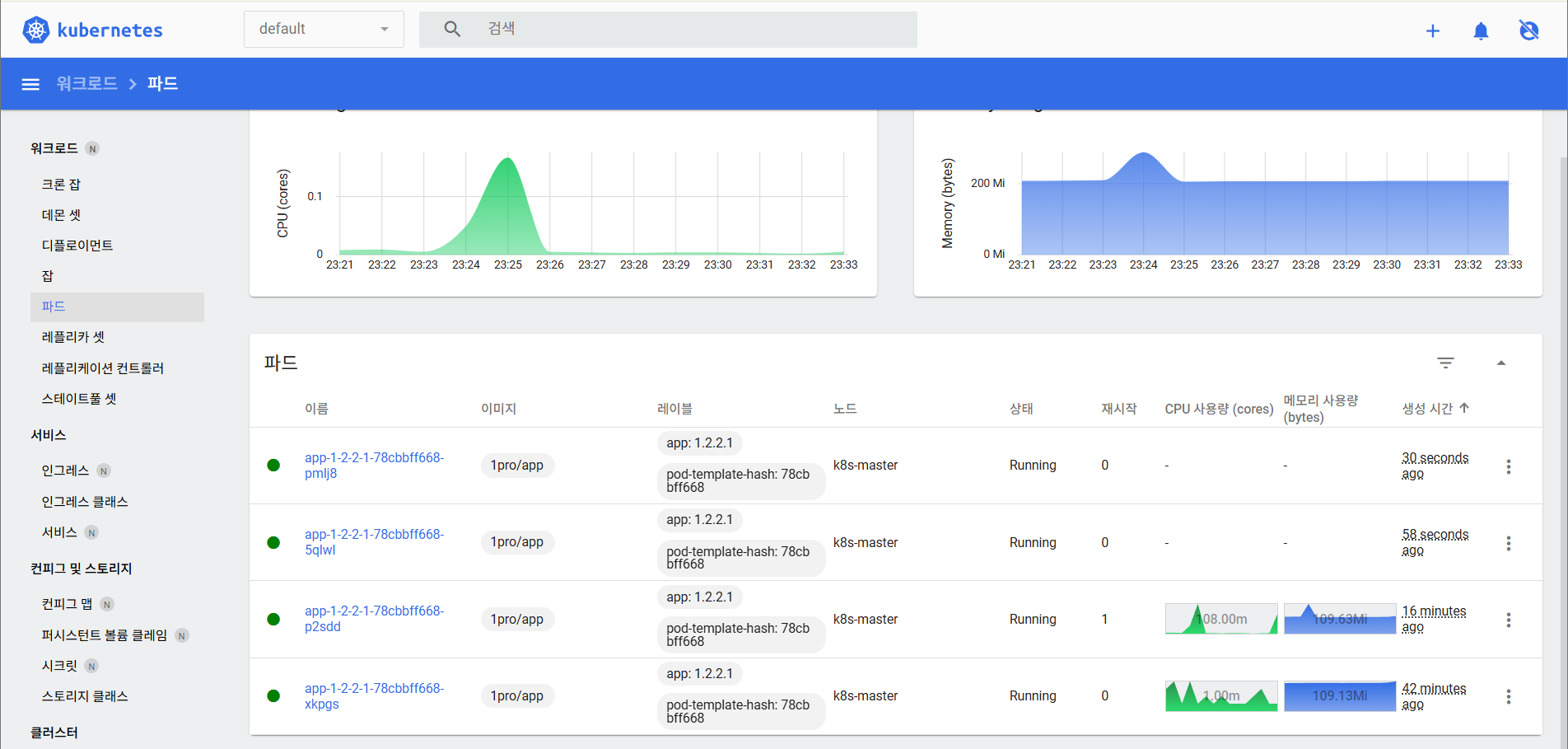Open 레플리카 셋 in sidebar
Screen dimensions: 1568x749
(x=73, y=337)
